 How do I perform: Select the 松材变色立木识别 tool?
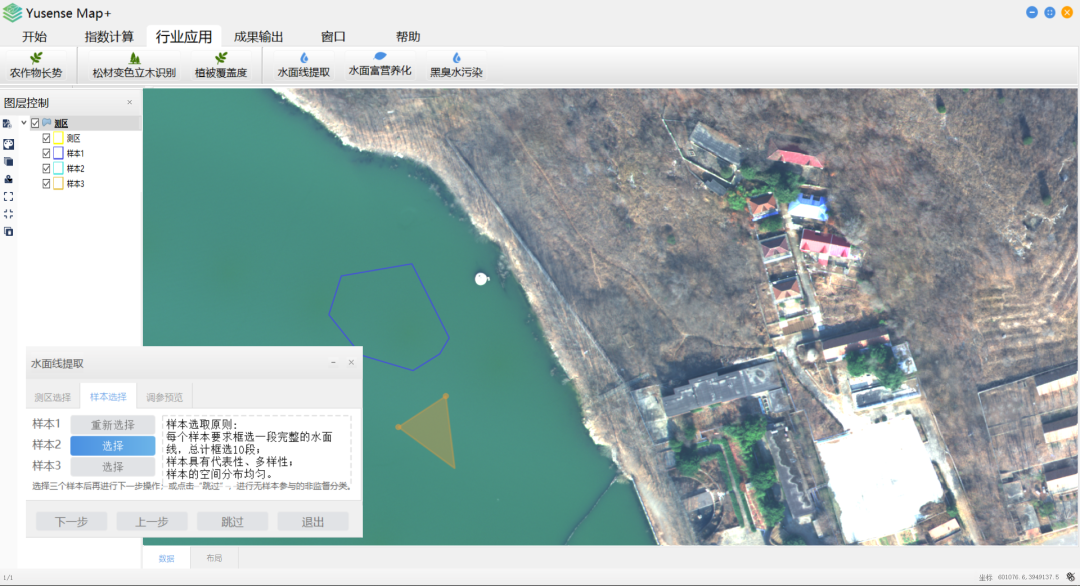pyautogui.click(x=134, y=66)
